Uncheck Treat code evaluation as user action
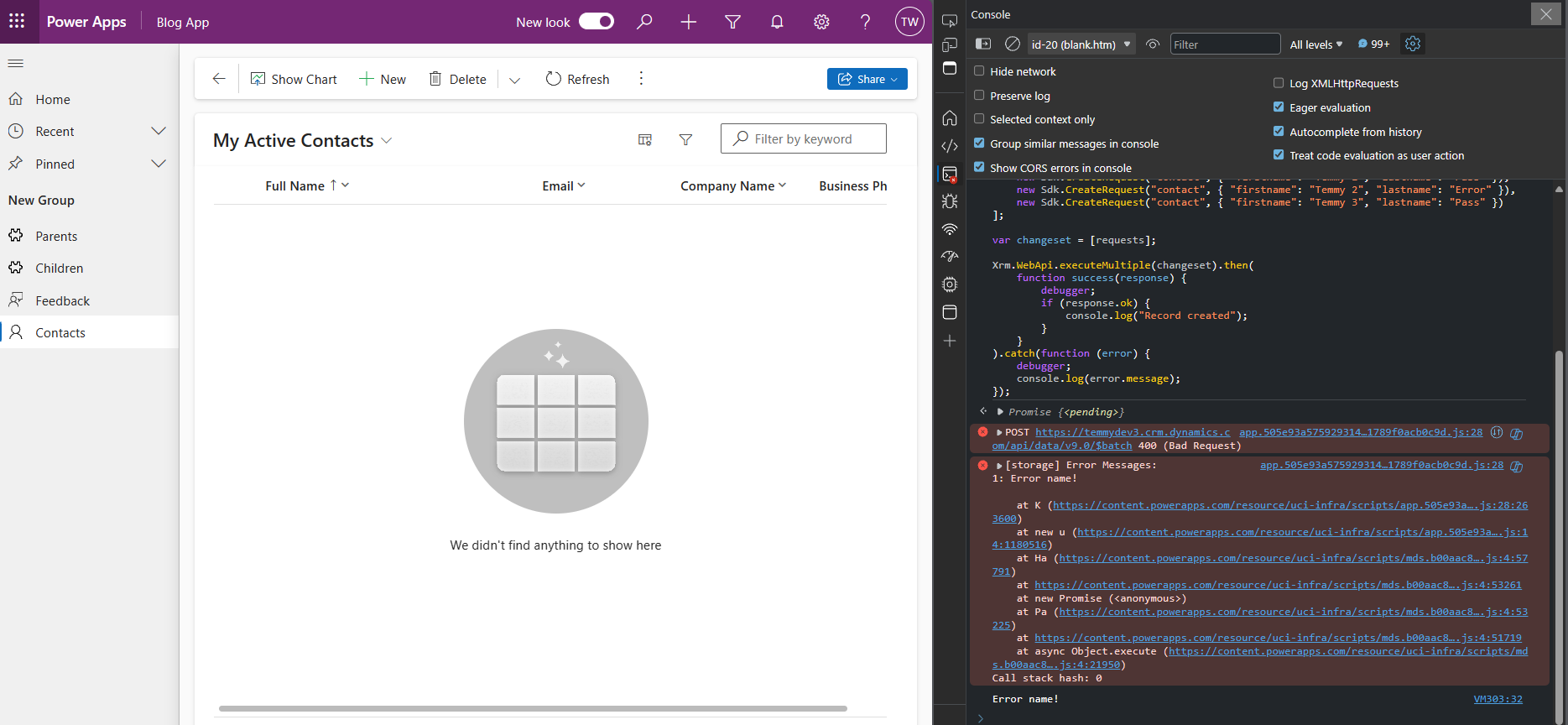 pos(1279,155)
